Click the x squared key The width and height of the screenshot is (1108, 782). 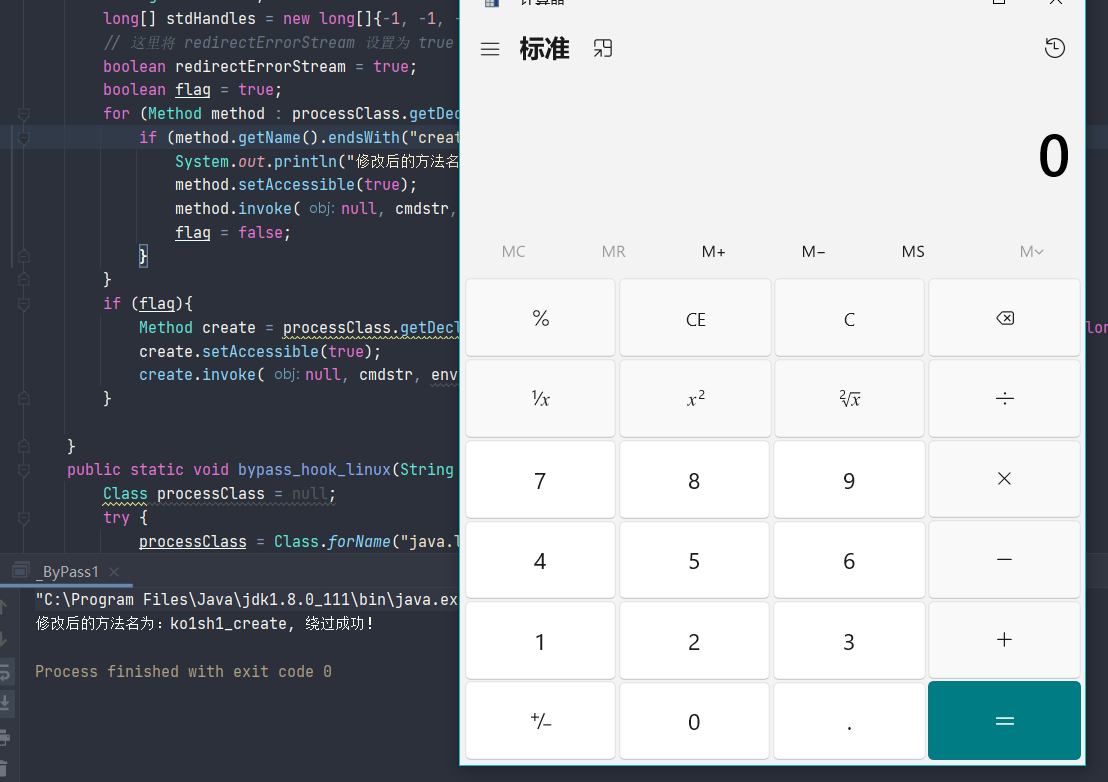point(695,400)
